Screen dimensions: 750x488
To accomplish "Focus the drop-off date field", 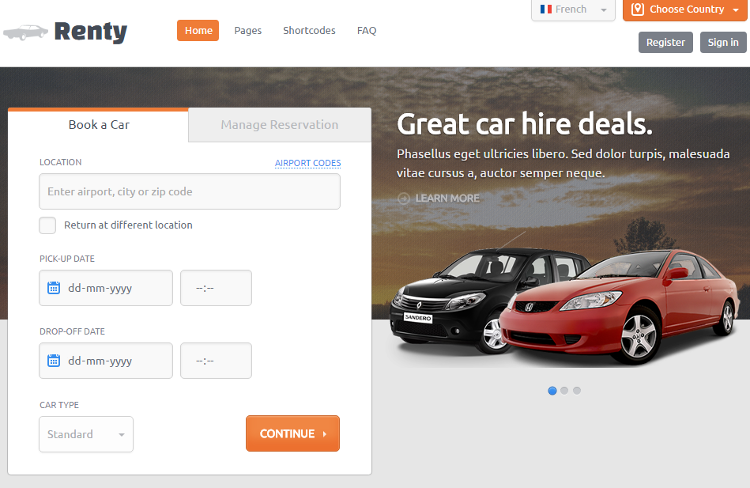I will (106, 360).
